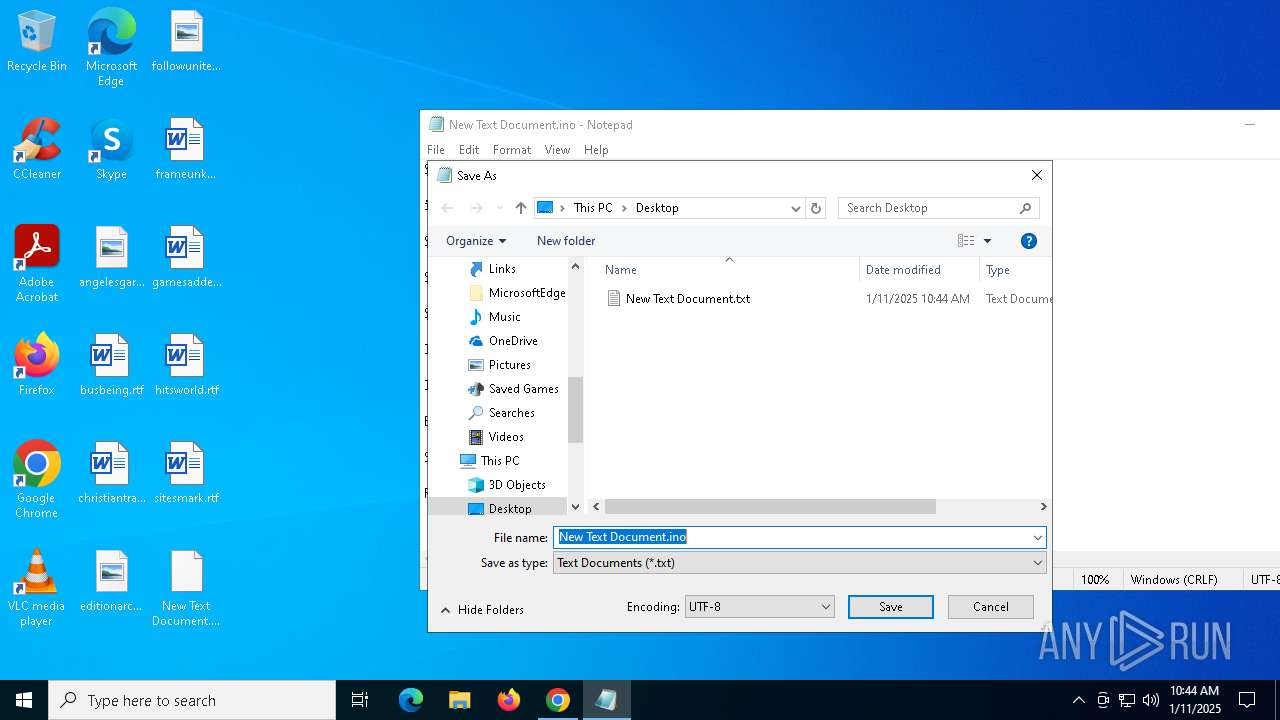Select gamesadde Word document on desktop
Viewport: 1280px width, 720px height.
point(186,258)
